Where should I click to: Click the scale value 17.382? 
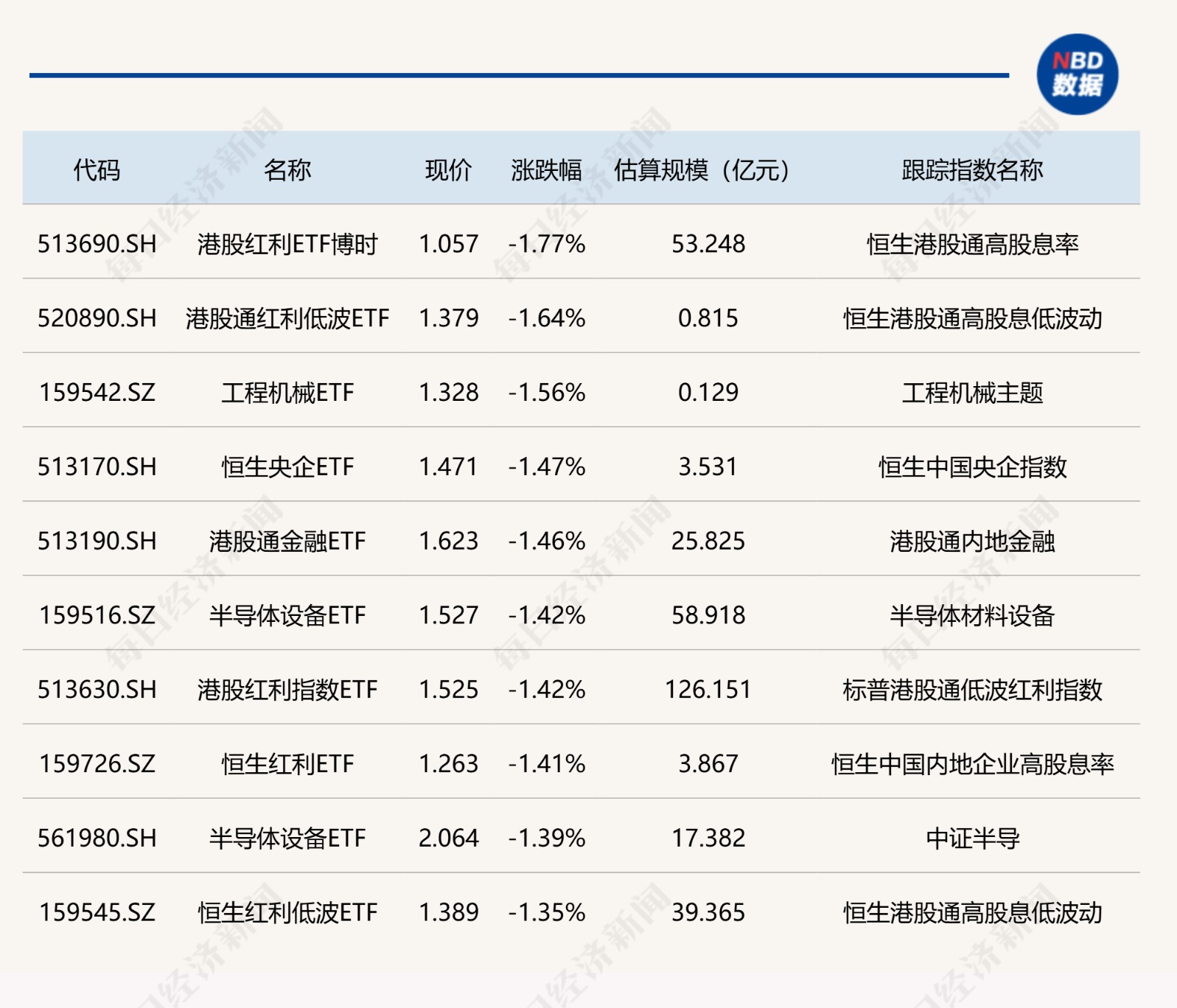tap(708, 839)
